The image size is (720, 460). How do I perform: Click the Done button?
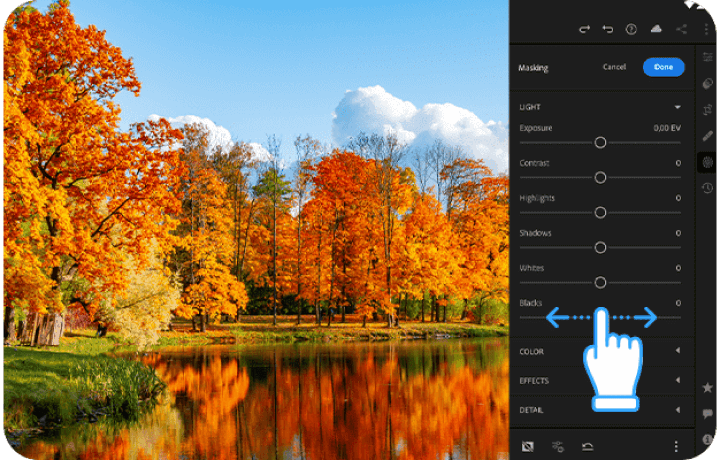click(x=663, y=67)
